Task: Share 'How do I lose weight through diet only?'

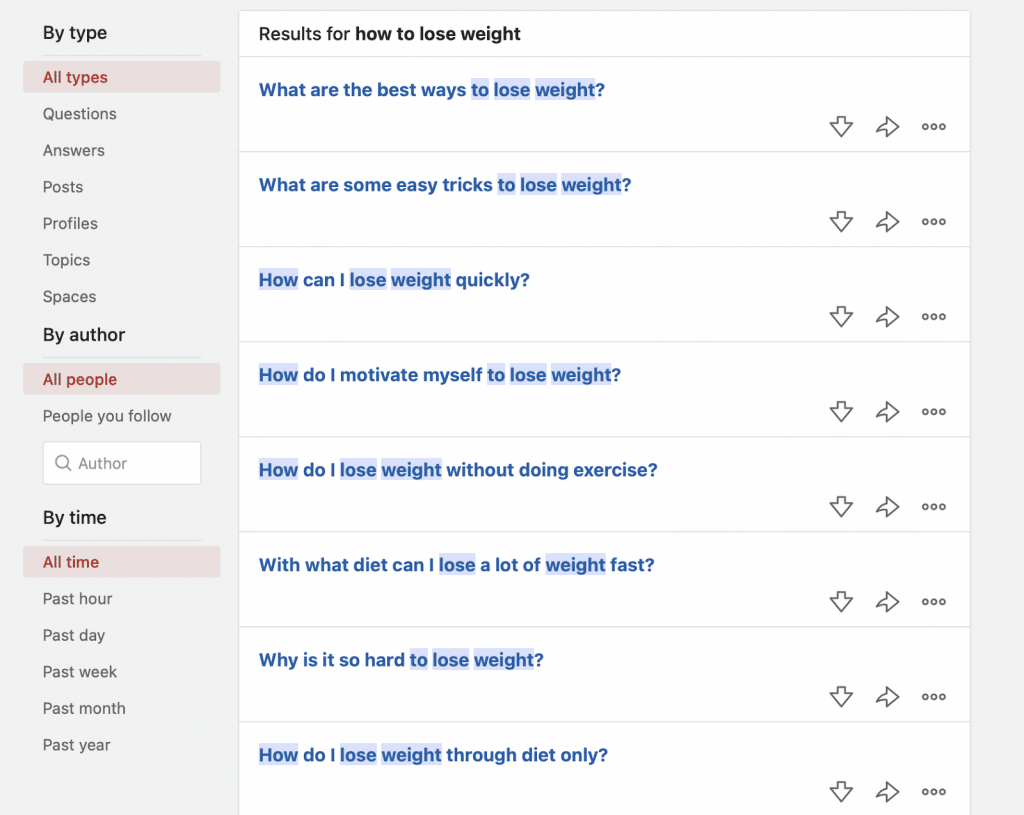Action: 888,791
